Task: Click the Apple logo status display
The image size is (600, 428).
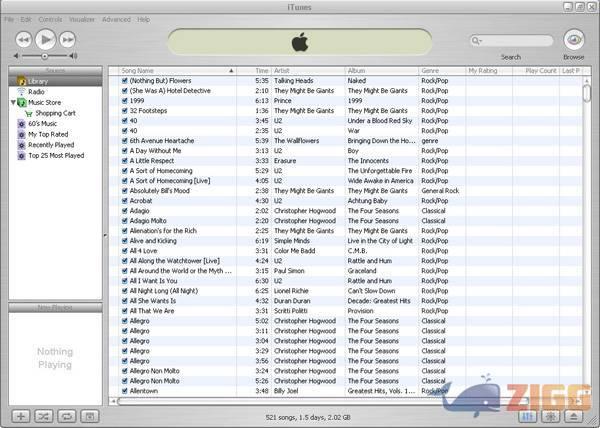Action: 300,42
